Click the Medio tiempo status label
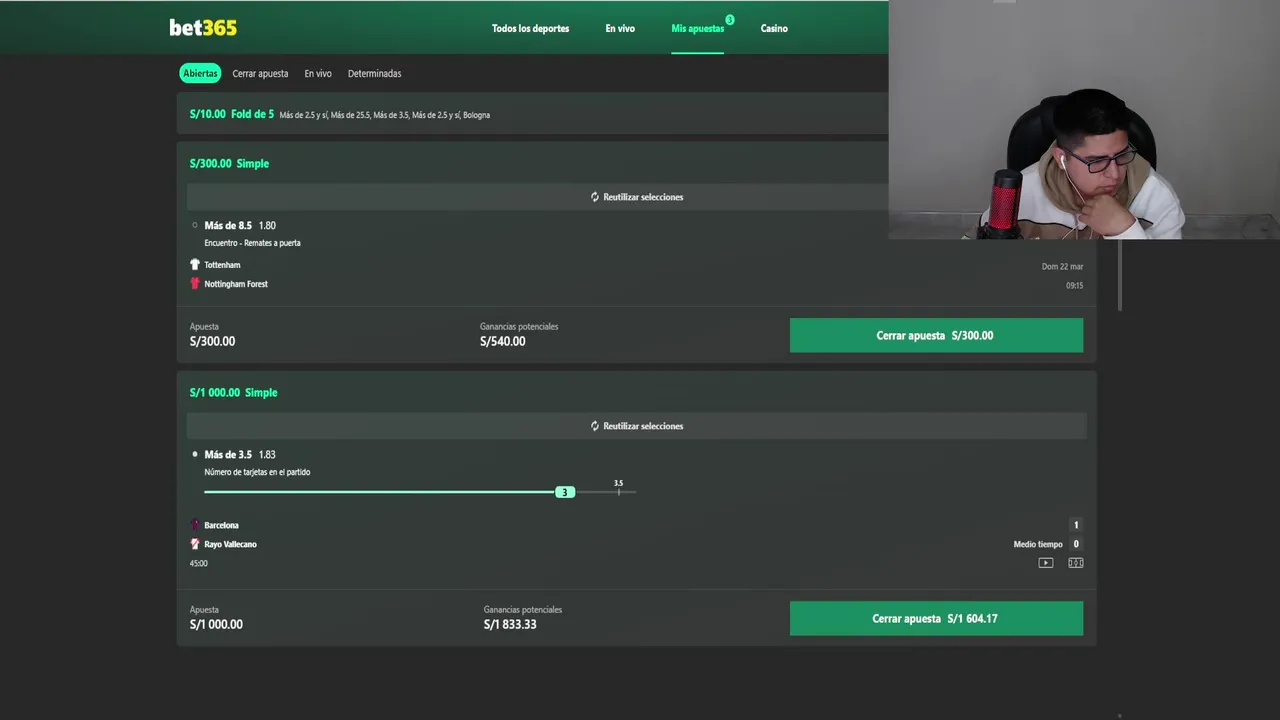1280x720 pixels. [x=1038, y=544]
